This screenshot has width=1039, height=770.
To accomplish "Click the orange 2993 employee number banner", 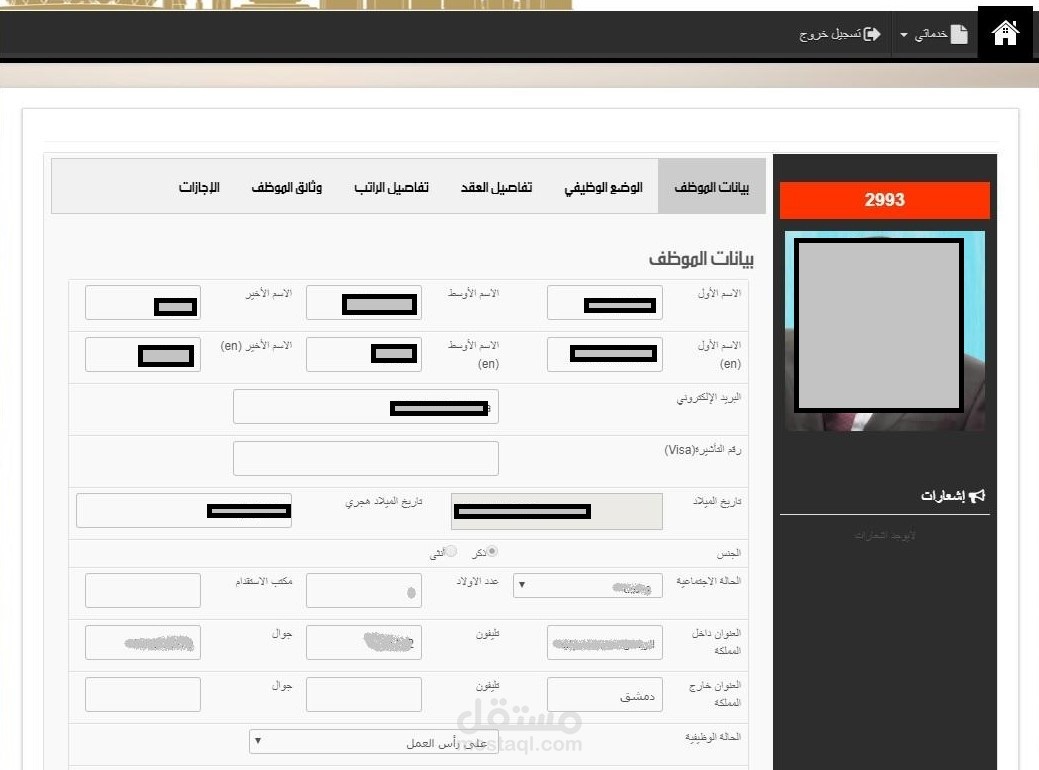I will click(884, 200).
